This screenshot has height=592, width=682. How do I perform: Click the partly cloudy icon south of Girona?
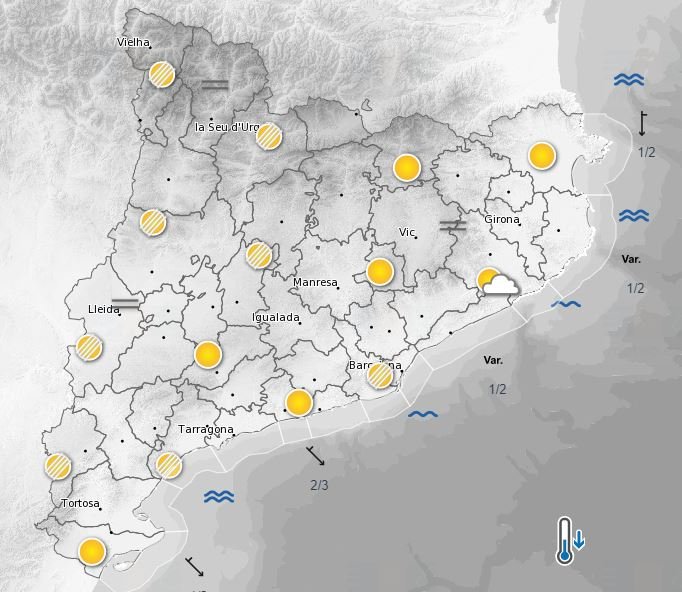click(x=498, y=282)
